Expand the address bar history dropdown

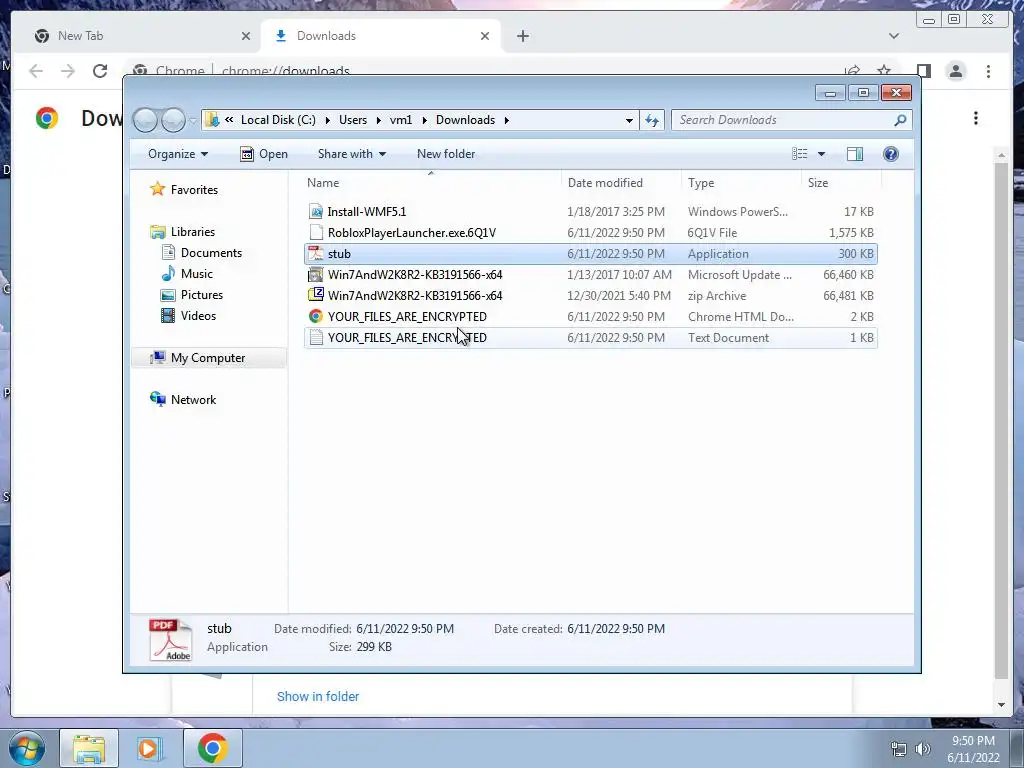click(629, 120)
